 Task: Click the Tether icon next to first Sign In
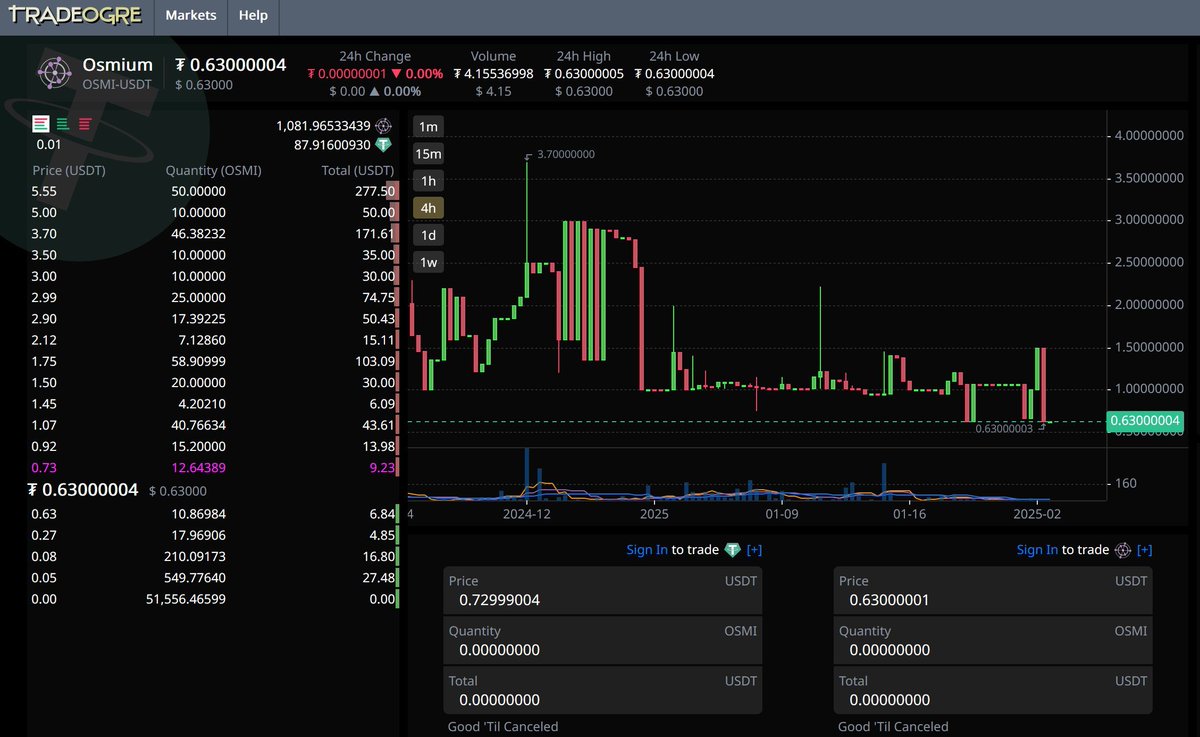[733, 550]
